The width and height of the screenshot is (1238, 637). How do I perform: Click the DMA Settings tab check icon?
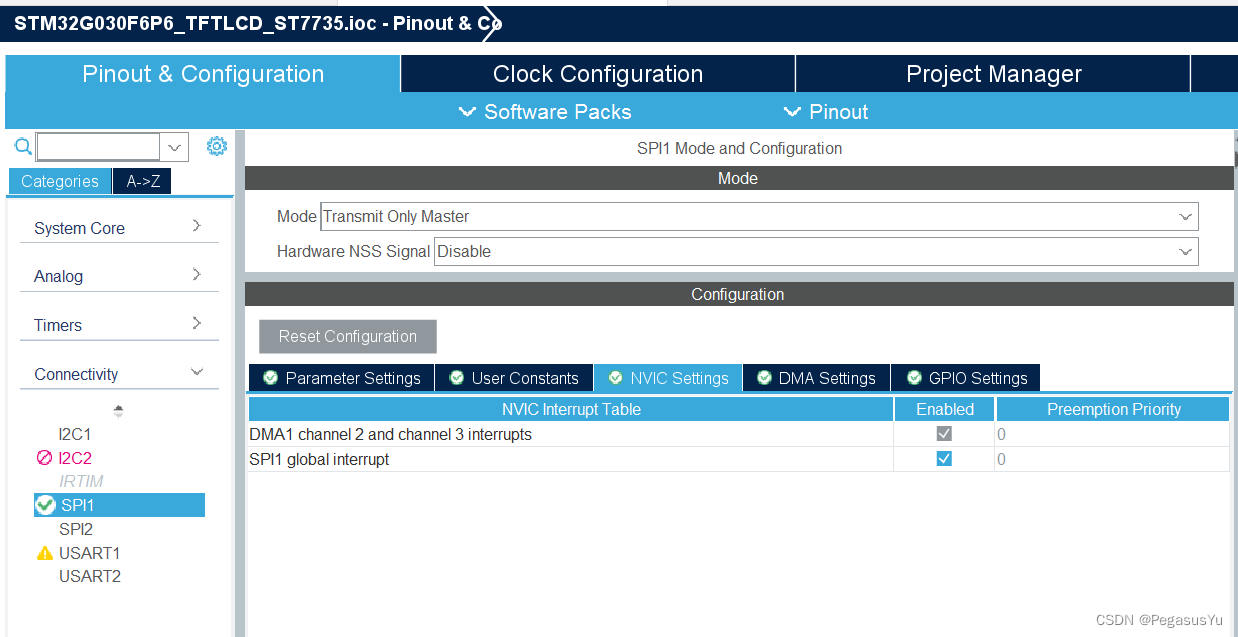pos(764,378)
